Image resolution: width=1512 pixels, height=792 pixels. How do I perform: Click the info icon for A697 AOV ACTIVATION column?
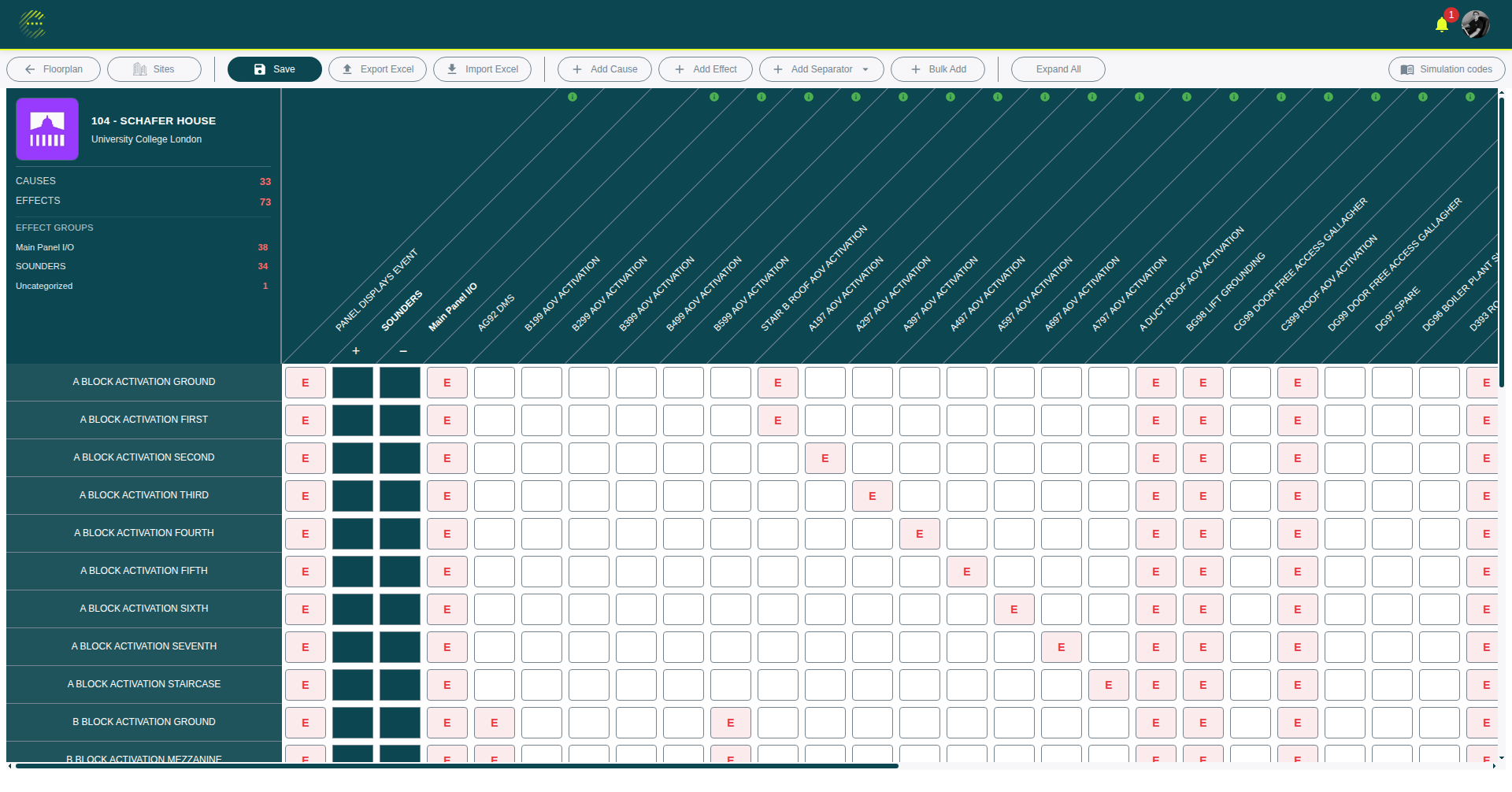(1281, 97)
